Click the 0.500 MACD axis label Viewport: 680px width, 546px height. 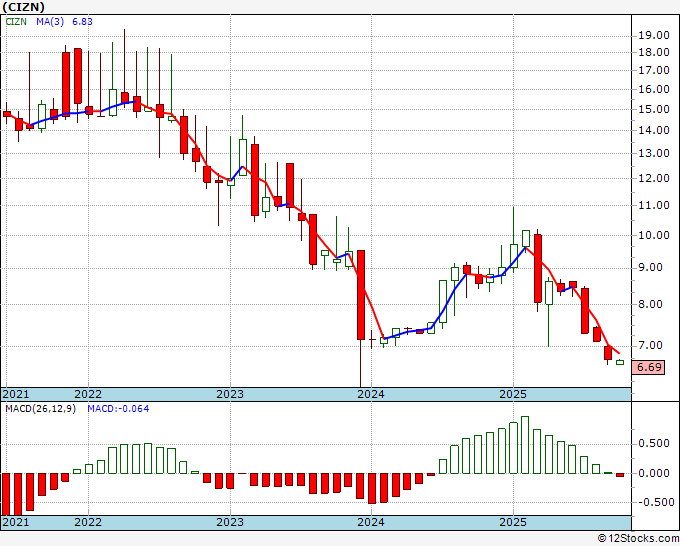653,444
